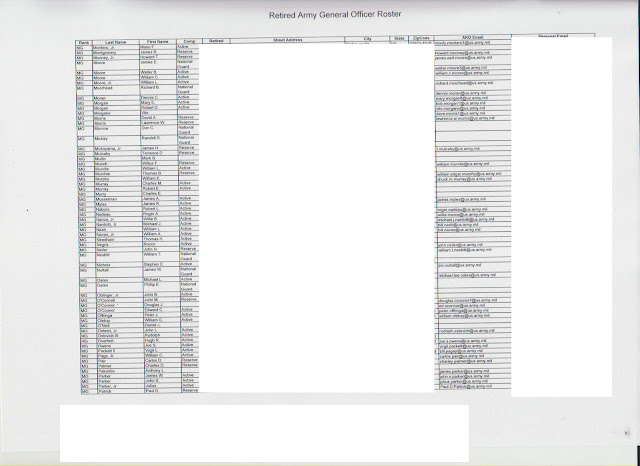Image resolution: width=640 pixels, height=466 pixels.
Task: Click email 'roger.nadeau@us.army.mil'
Action: tap(462, 210)
